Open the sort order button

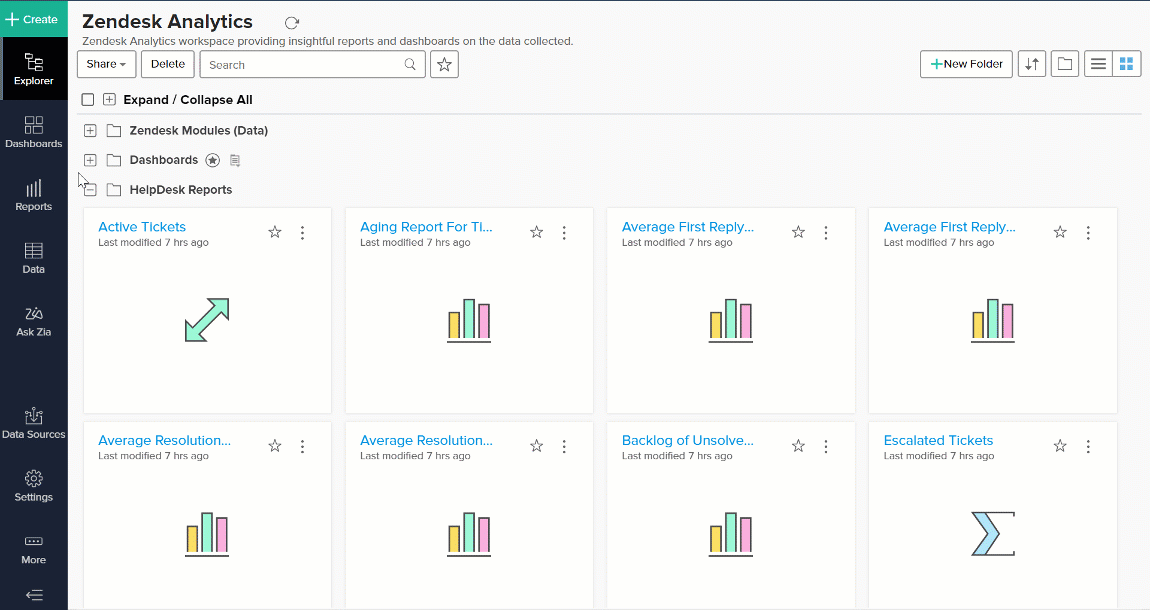1032,64
